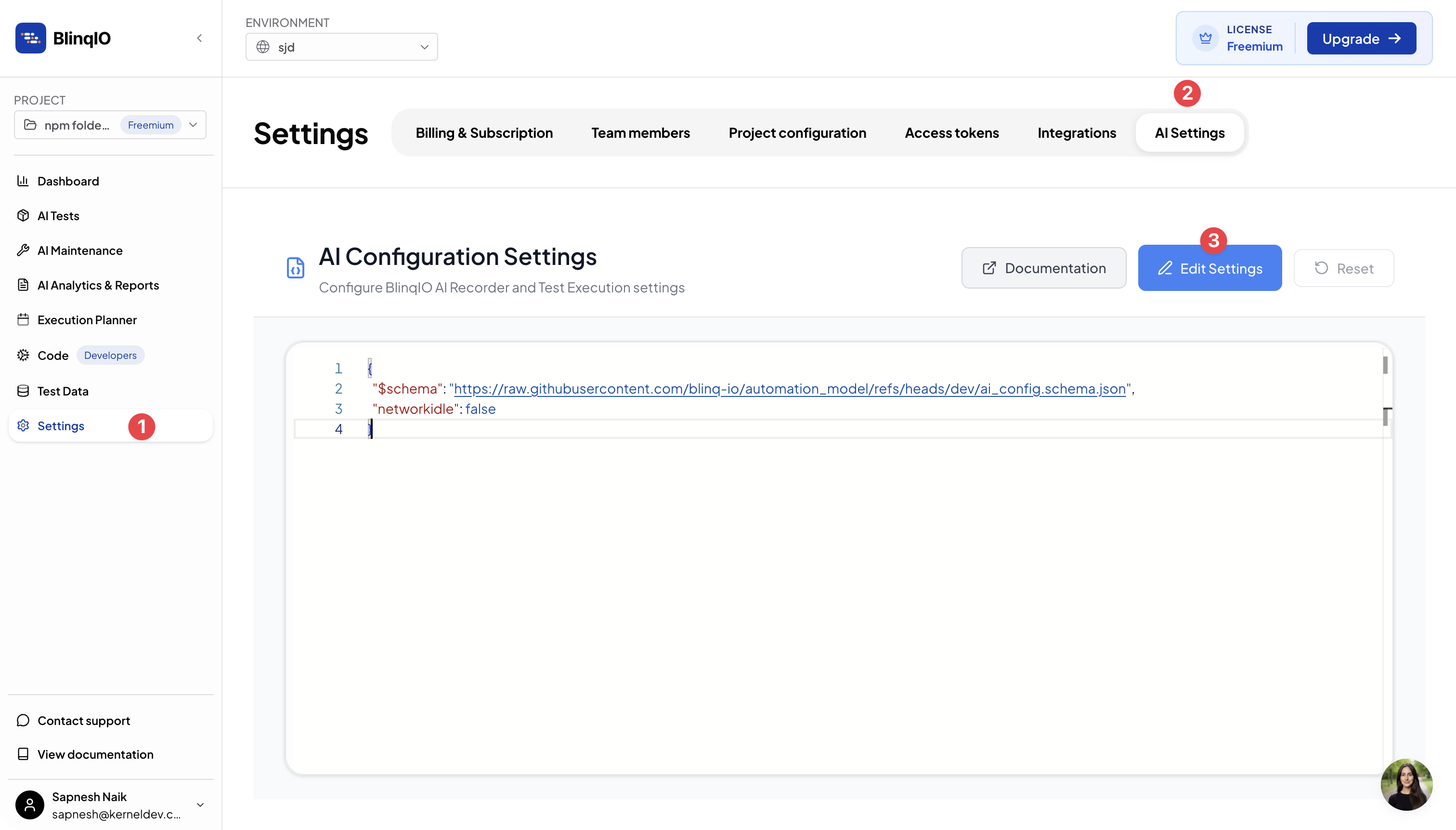The height and width of the screenshot is (830, 1456).
Task: Switch to the Integrations tab
Action: coord(1076,133)
